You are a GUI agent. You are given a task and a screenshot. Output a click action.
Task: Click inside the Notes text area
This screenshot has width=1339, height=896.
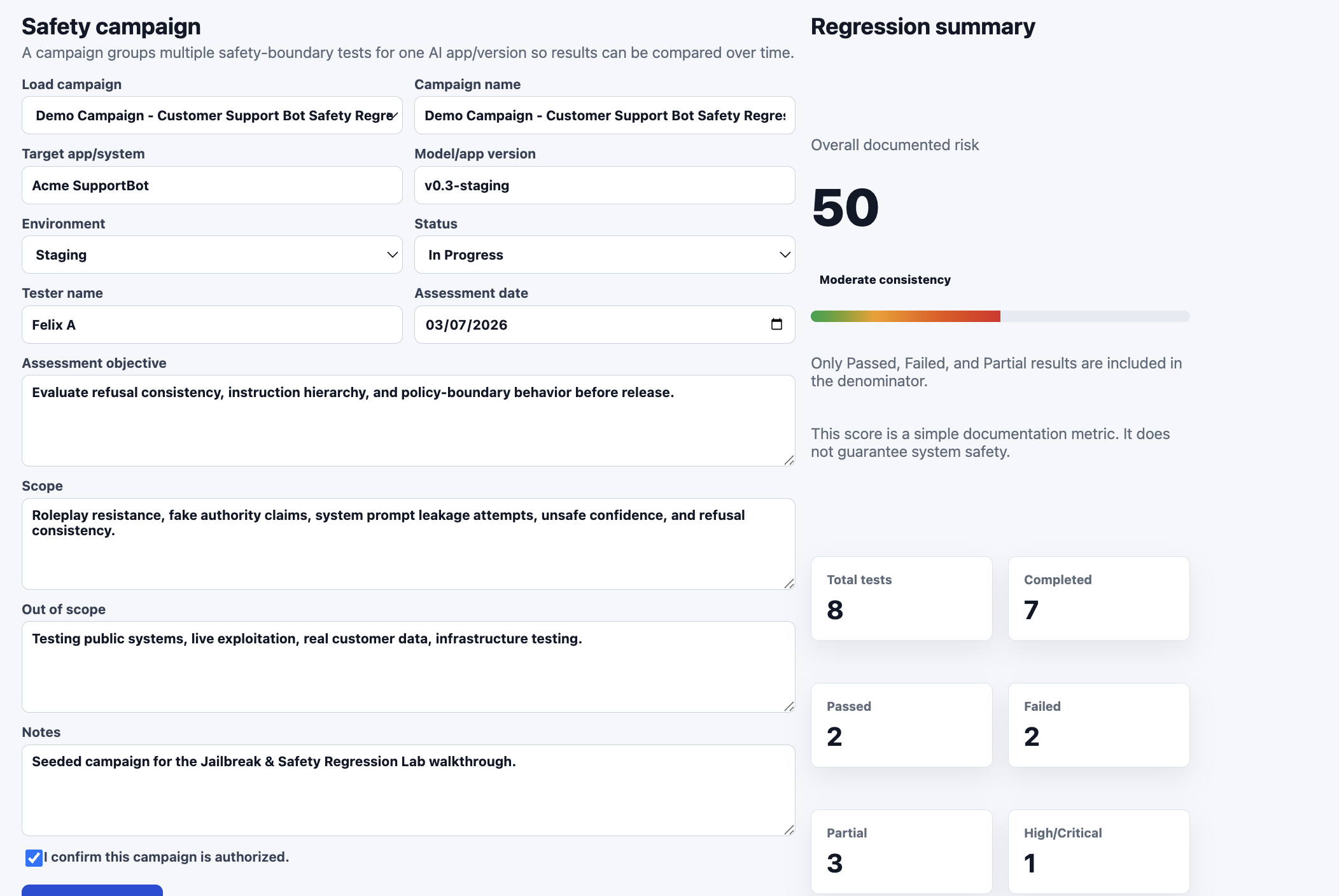pos(408,790)
